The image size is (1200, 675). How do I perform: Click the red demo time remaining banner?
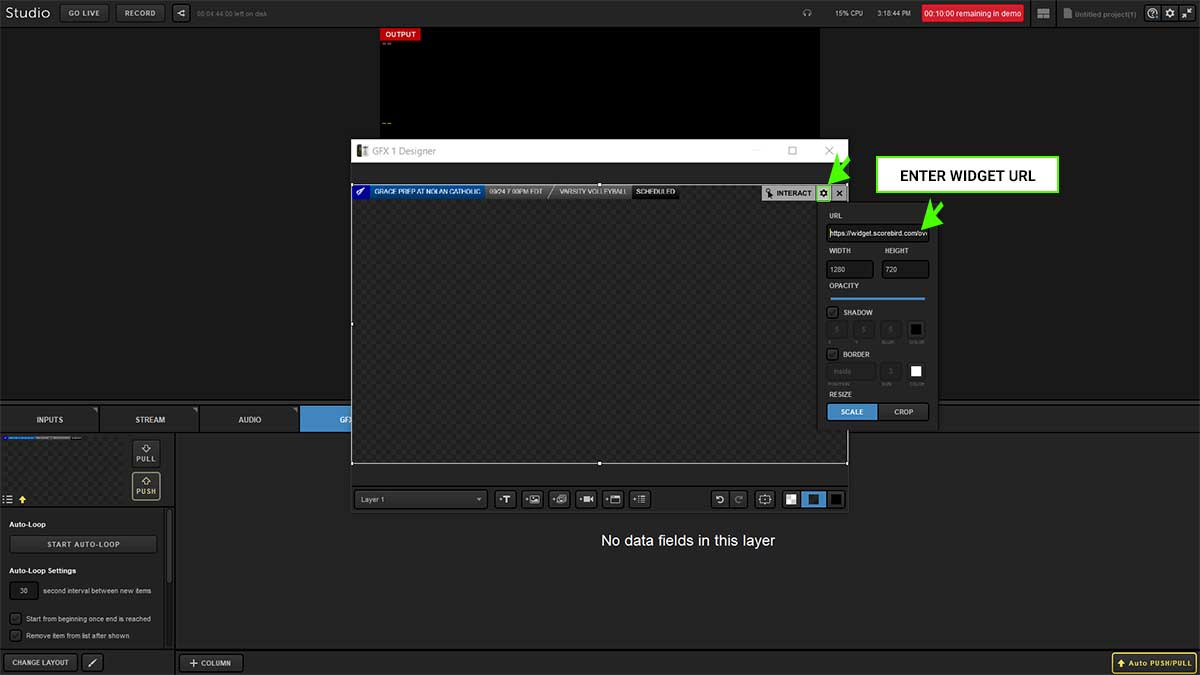[973, 13]
